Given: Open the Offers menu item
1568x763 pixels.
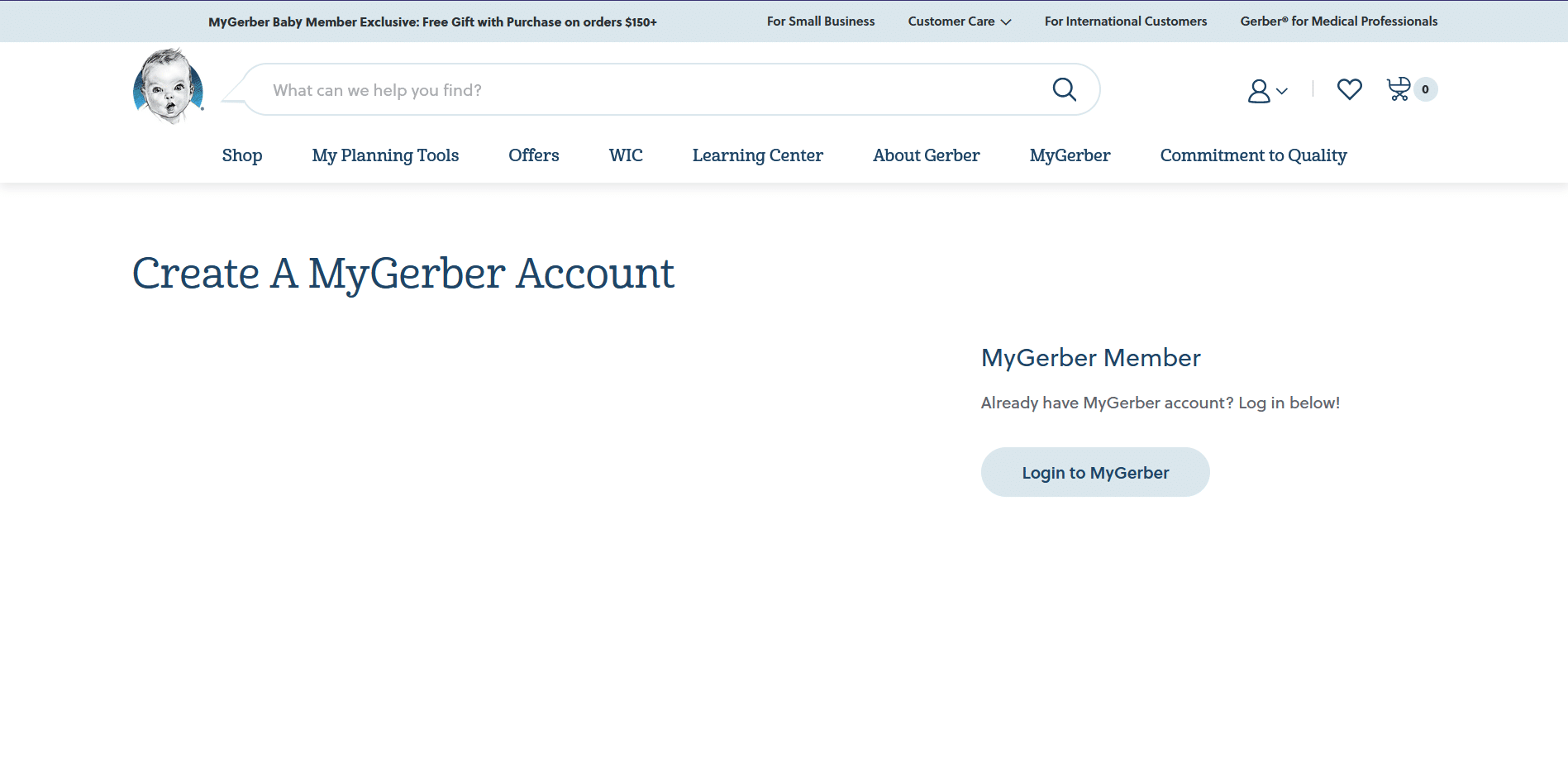Looking at the screenshot, I should pyautogui.click(x=534, y=155).
